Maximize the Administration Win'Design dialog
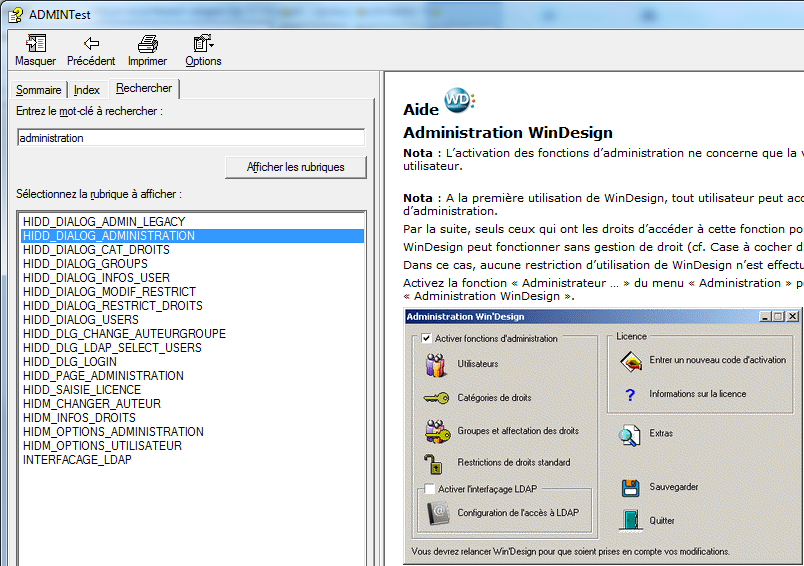Viewport: 804px width, 566px height. click(x=778, y=316)
